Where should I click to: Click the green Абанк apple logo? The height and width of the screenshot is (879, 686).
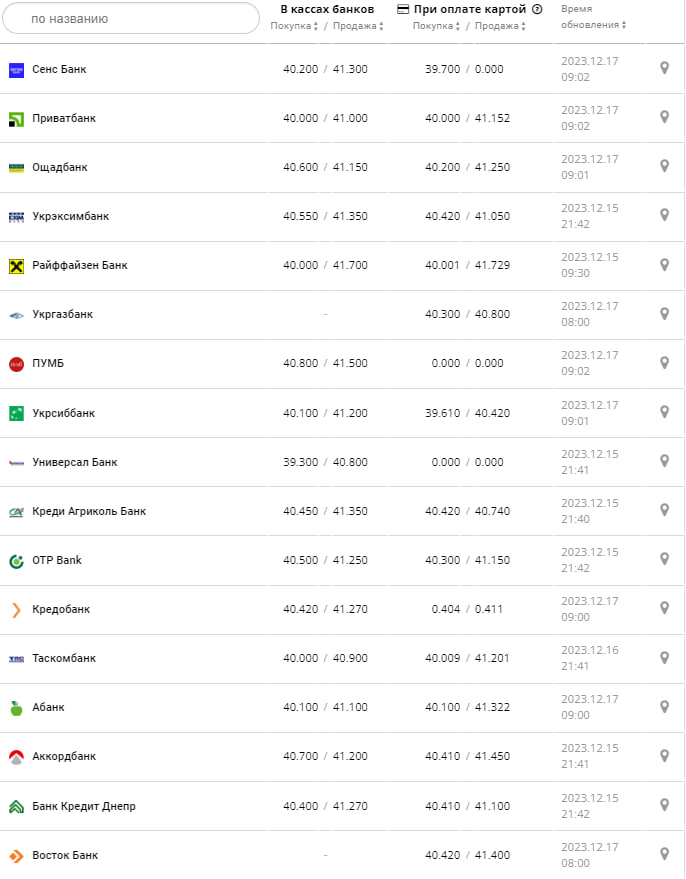[x=16, y=708]
